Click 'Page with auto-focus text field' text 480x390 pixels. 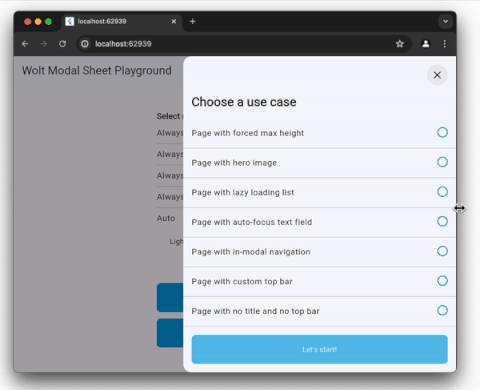[x=252, y=222]
